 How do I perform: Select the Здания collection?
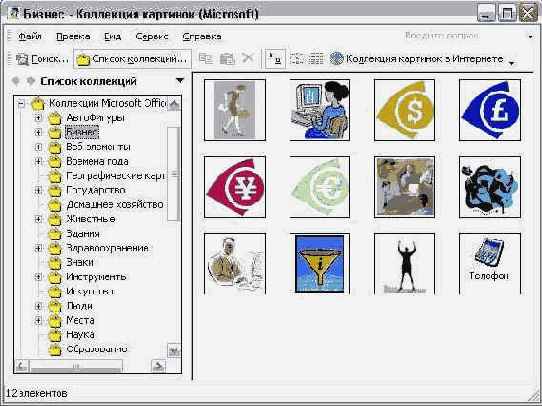click(x=83, y=234)
